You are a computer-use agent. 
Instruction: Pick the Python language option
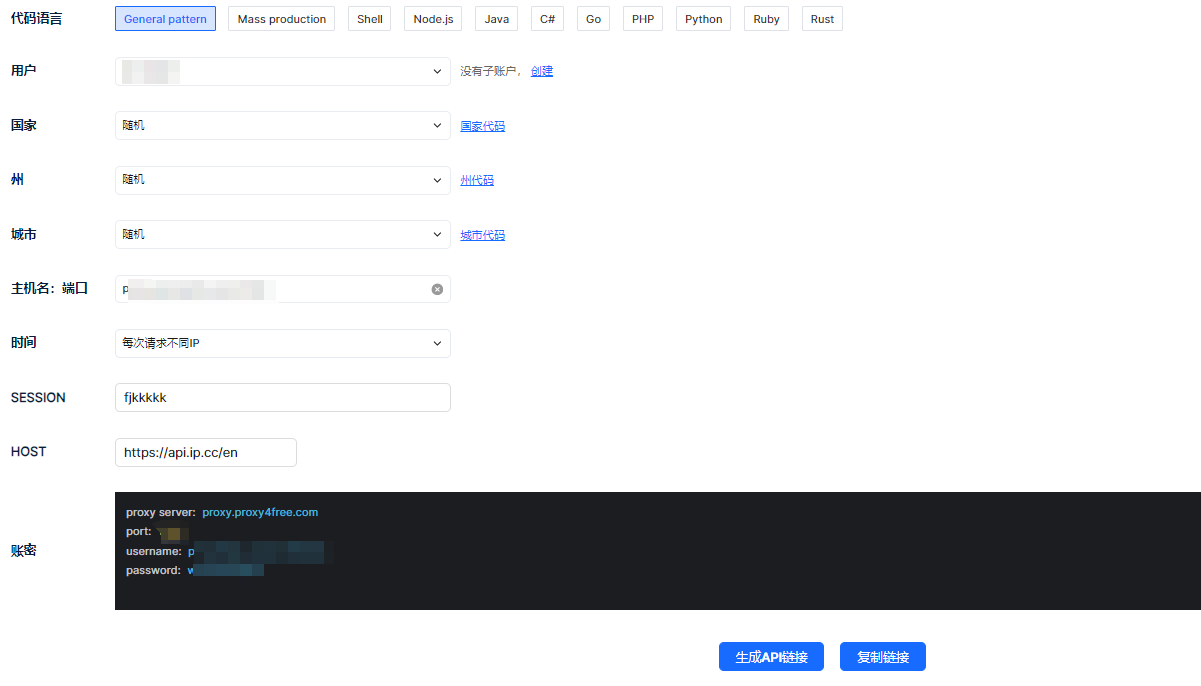tap(703, 19)
